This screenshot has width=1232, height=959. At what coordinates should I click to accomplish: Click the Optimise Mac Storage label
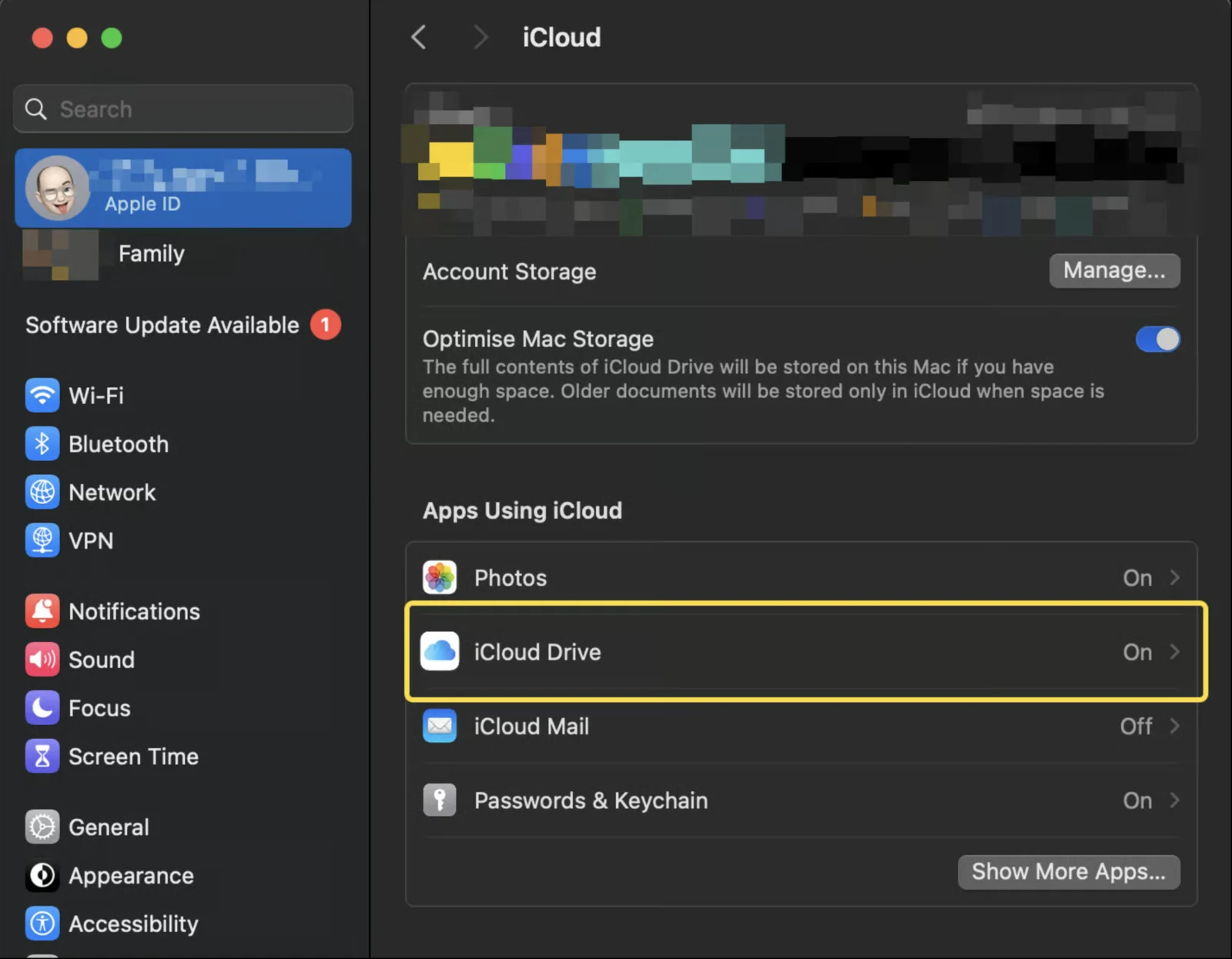[537, 339]
